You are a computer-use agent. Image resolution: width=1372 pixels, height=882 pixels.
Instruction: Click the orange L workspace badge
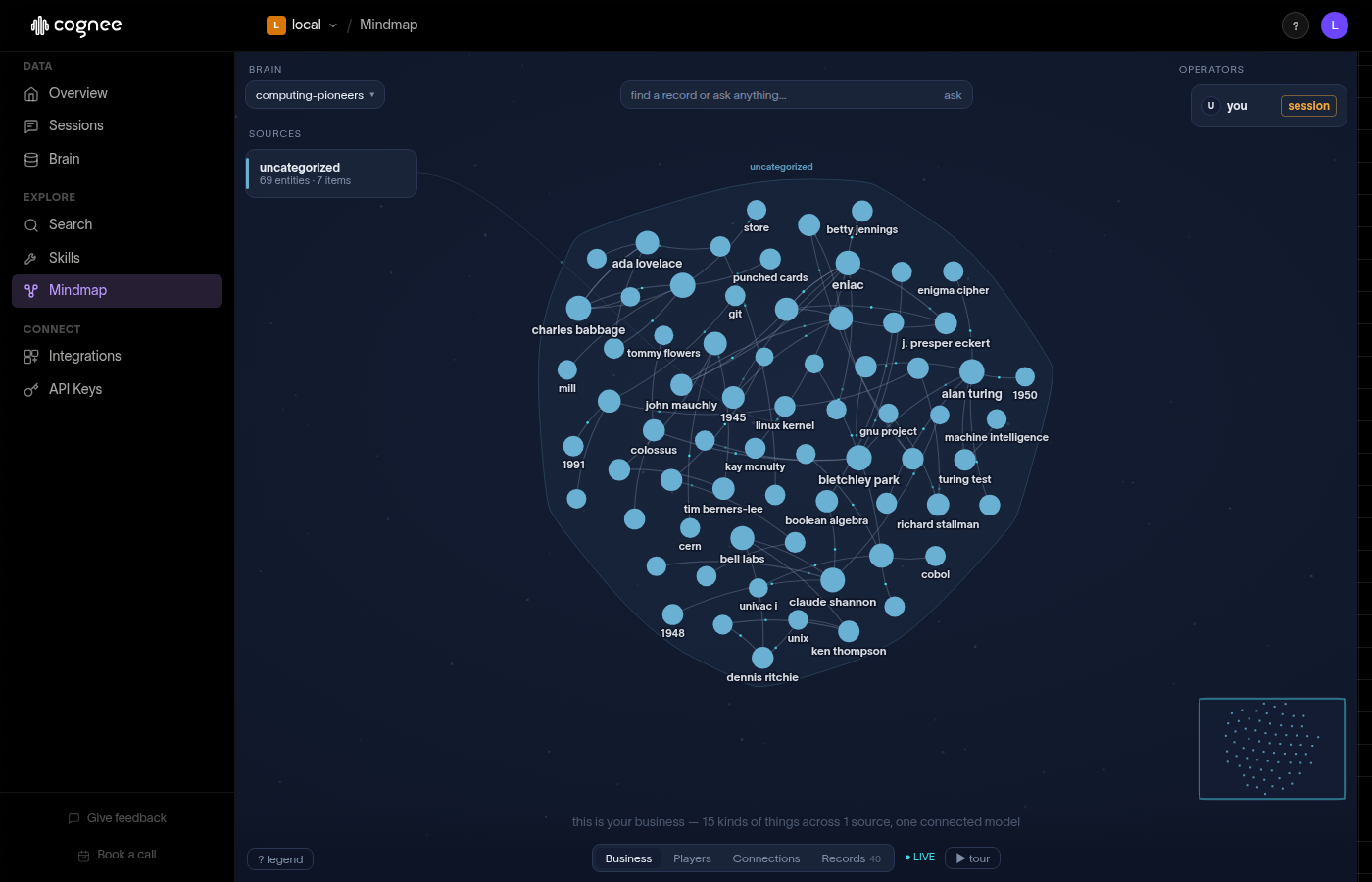click(x=275, y=25)
